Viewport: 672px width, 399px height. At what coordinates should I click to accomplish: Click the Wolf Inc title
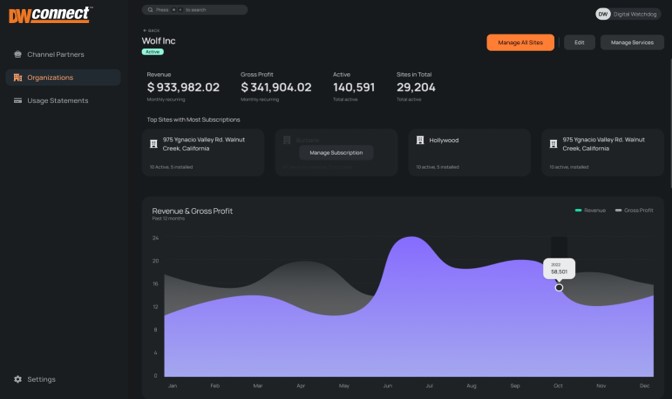[159, 41]
